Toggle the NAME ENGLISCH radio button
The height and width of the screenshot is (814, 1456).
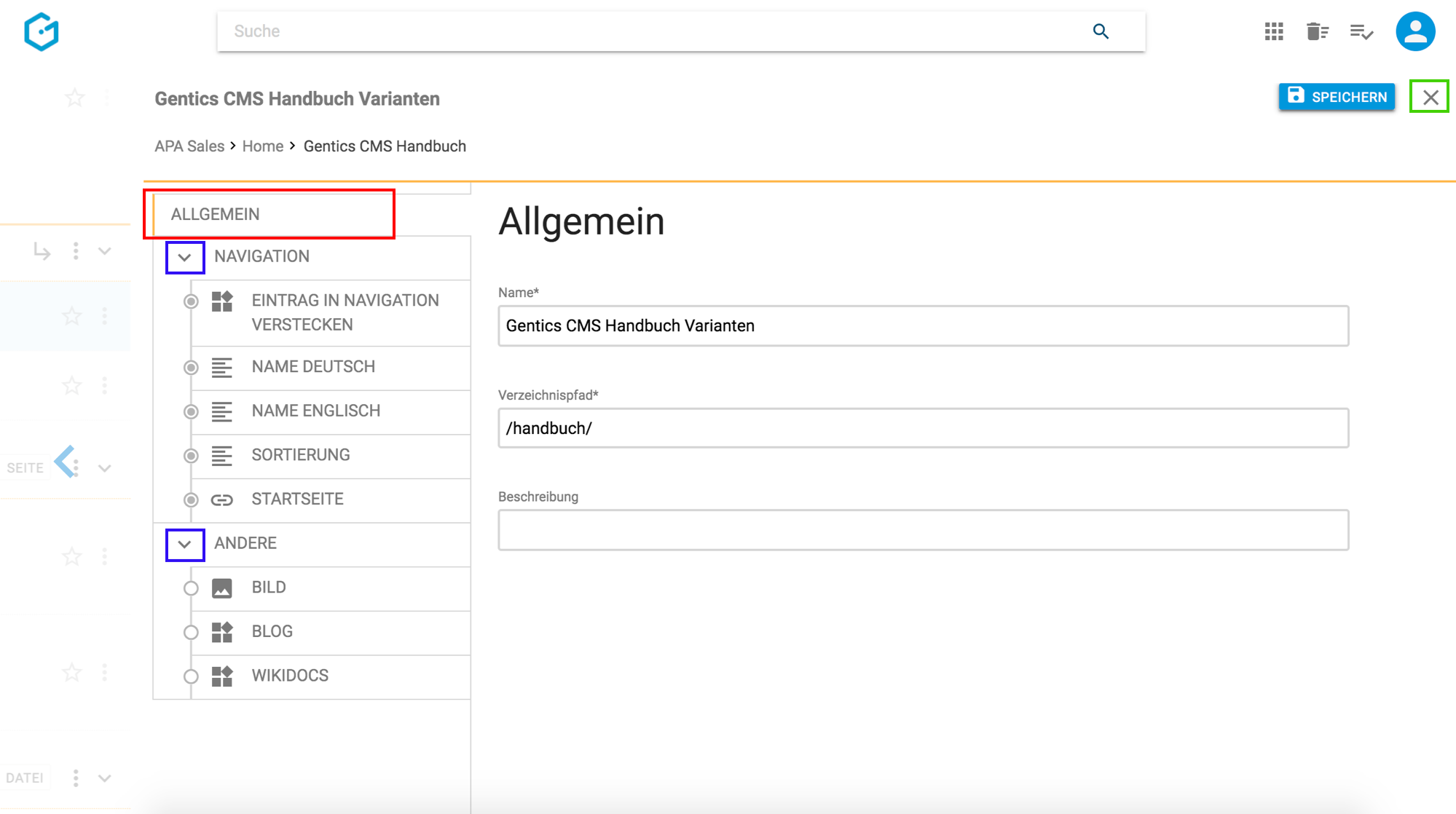point(191,412)
